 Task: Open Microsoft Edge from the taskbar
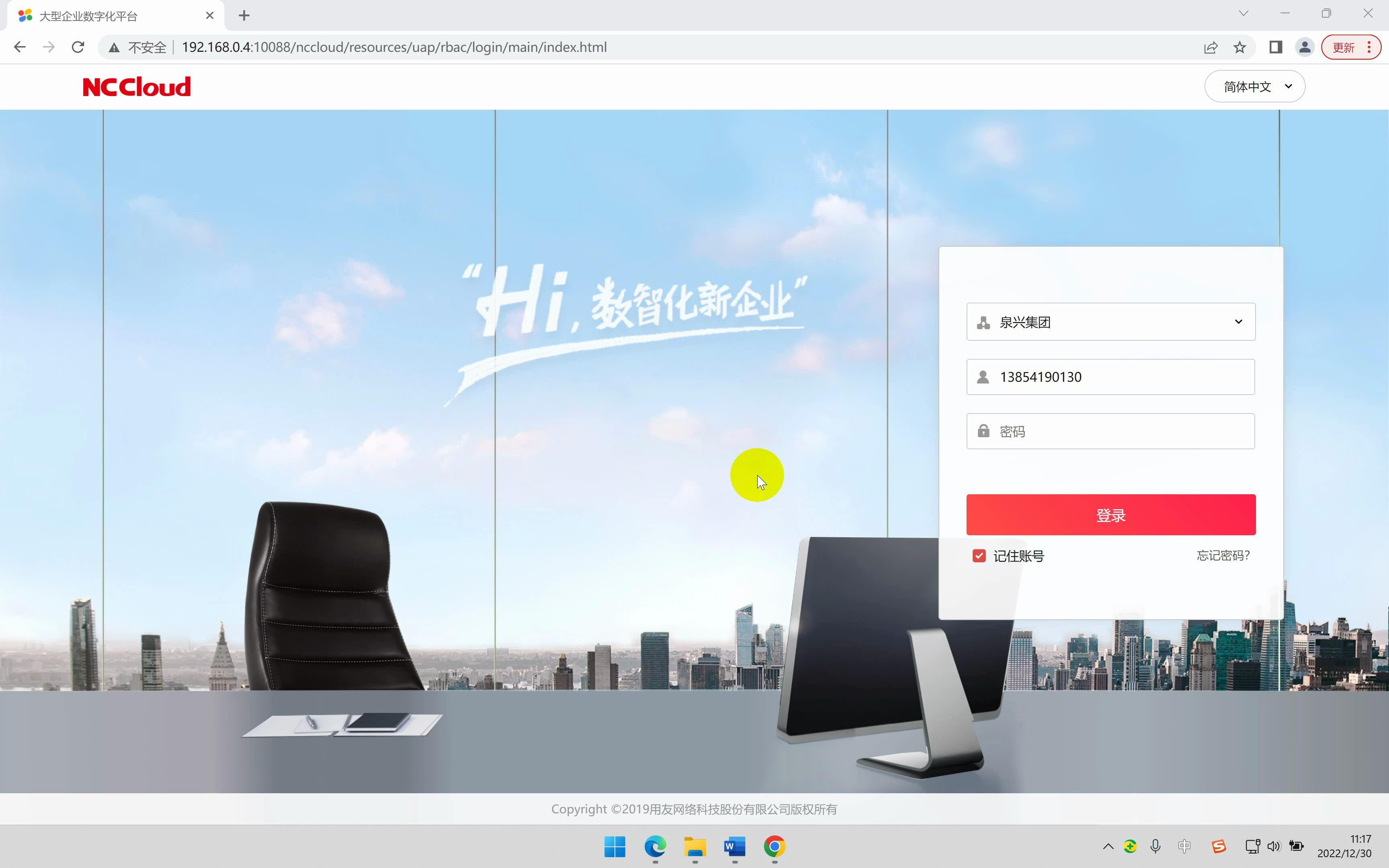(x=655, y=846)
